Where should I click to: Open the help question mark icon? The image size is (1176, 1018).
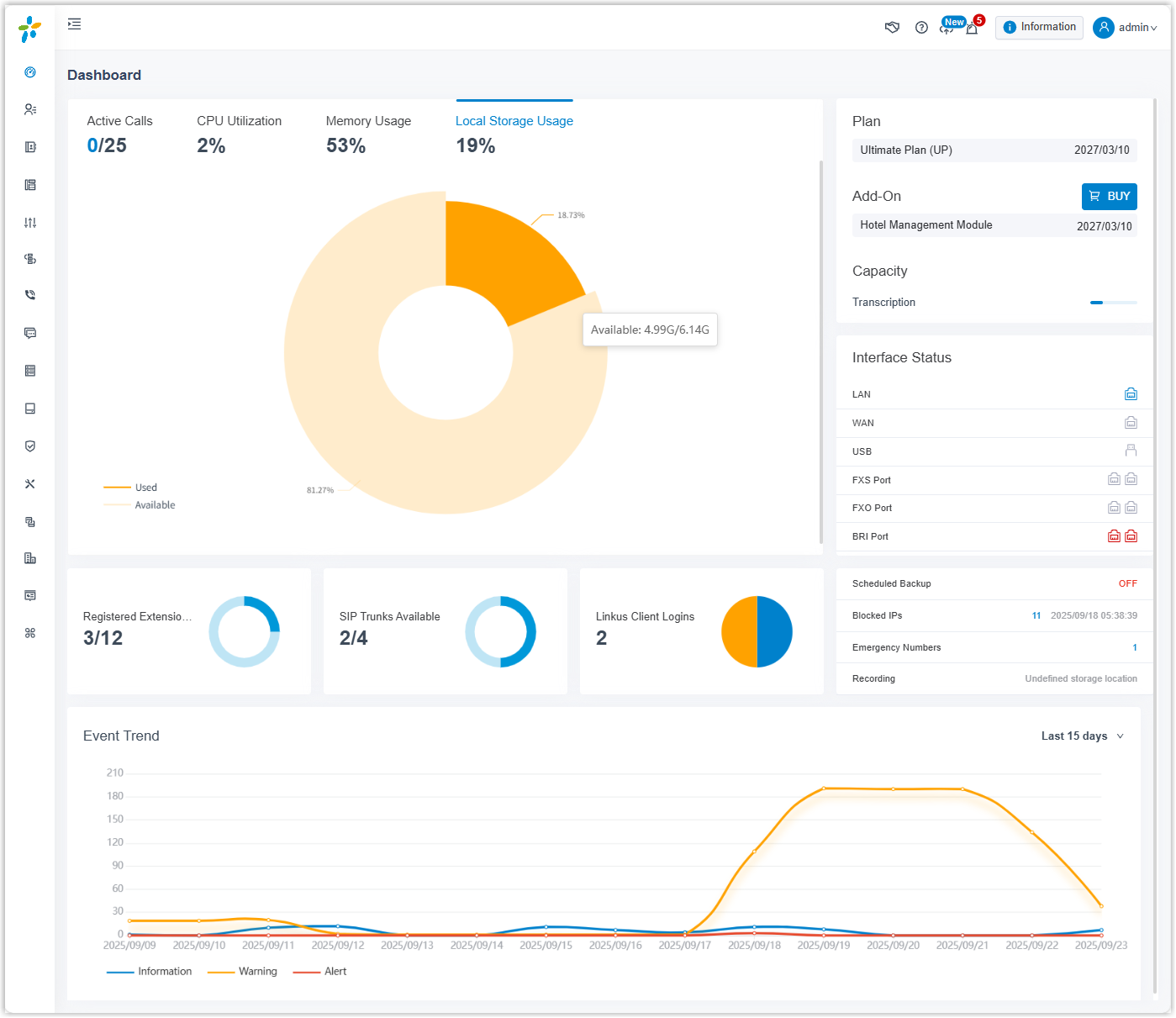(921, 28)
